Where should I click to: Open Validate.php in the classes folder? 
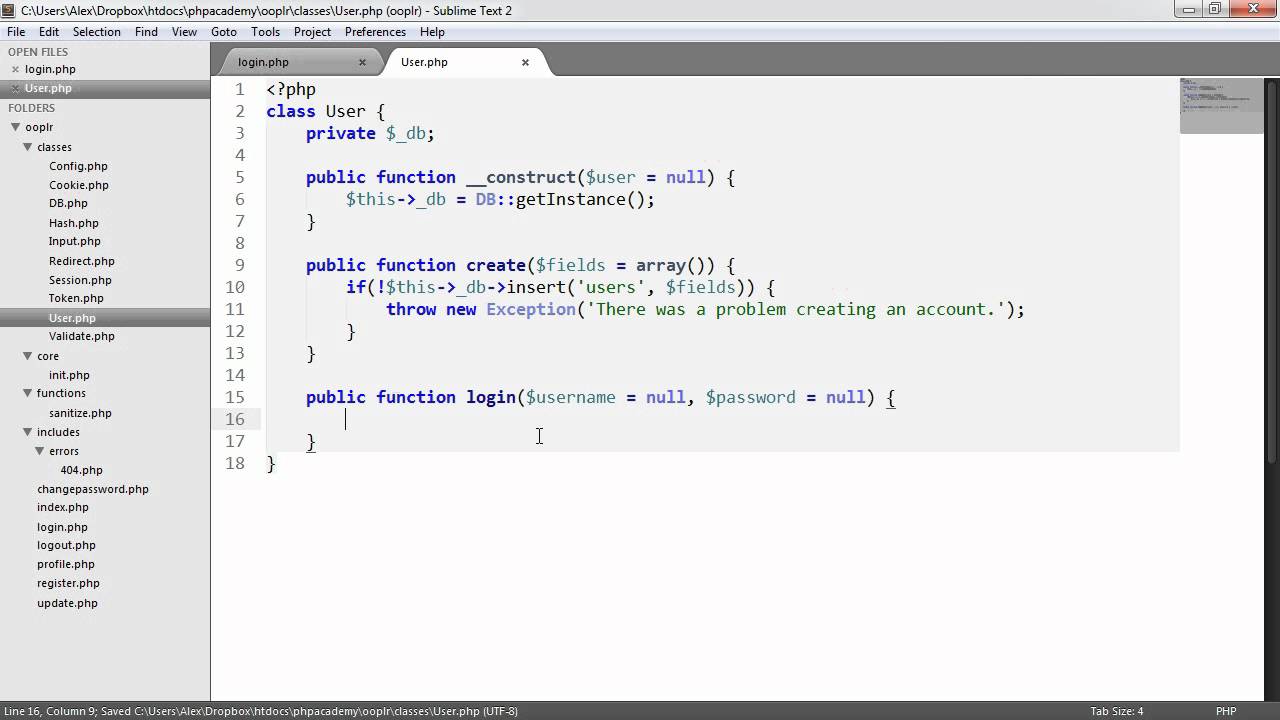click(81, 337)
